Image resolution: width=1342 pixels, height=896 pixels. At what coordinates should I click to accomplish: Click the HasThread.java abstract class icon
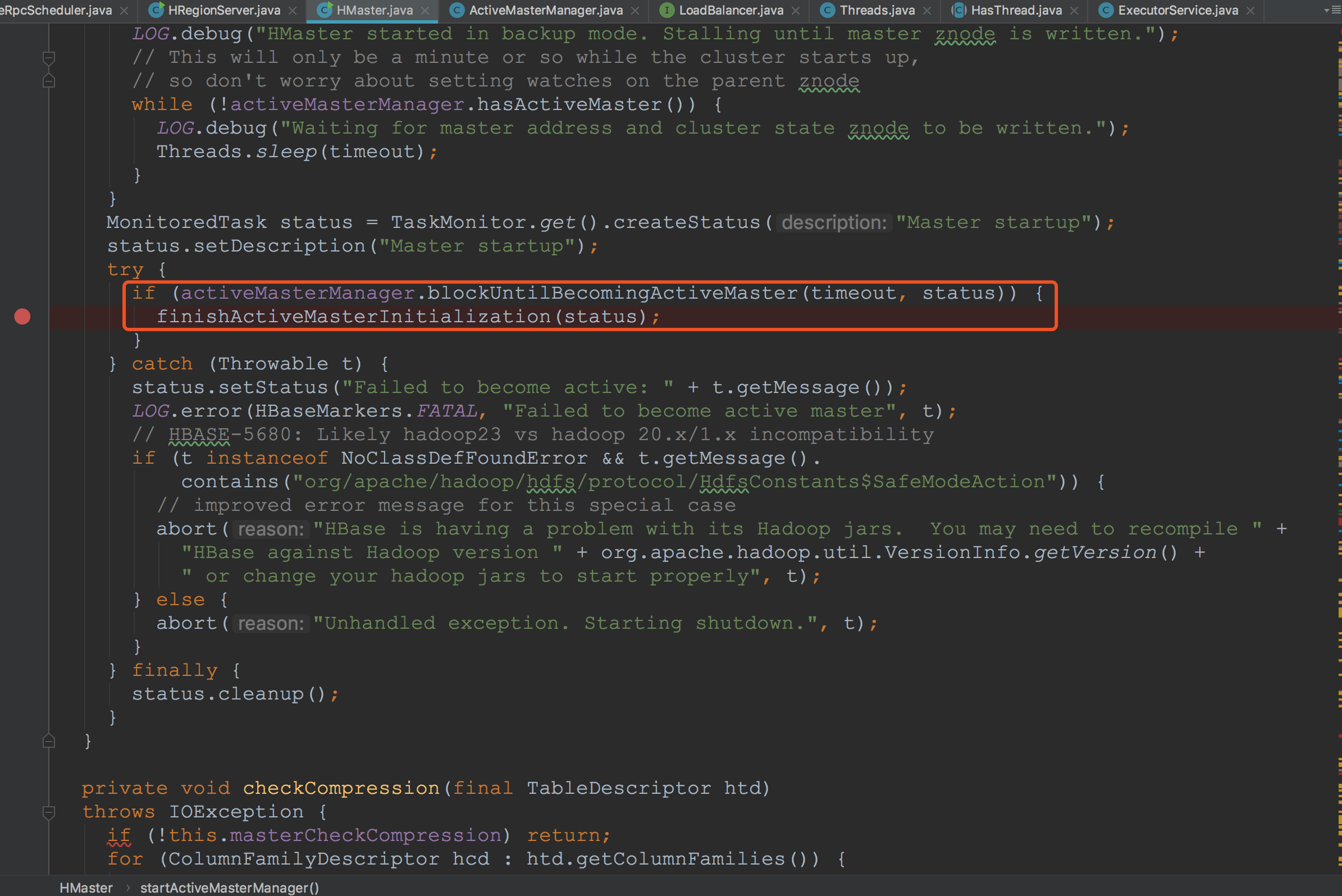pyautogui.click(x=959, y=10)
